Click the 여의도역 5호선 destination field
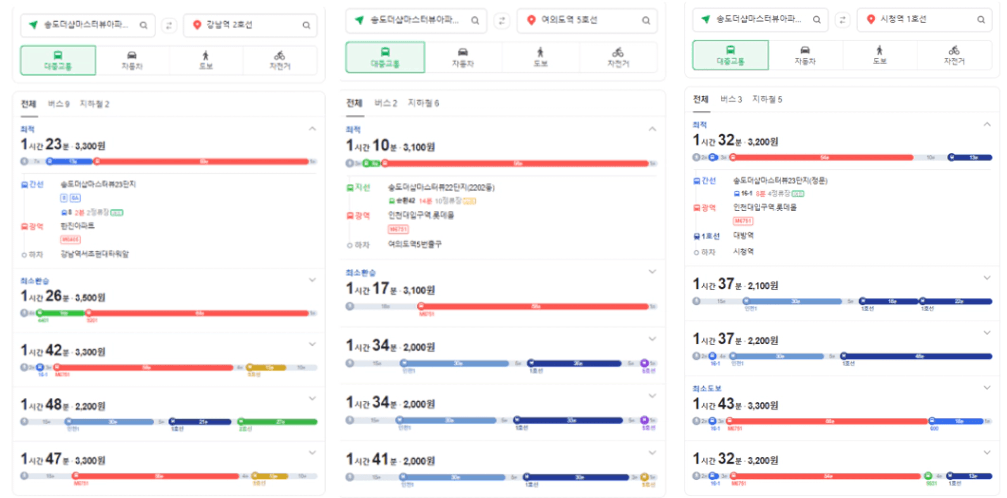This screenshot has width=1007, height=498. [x=587, y=21]
